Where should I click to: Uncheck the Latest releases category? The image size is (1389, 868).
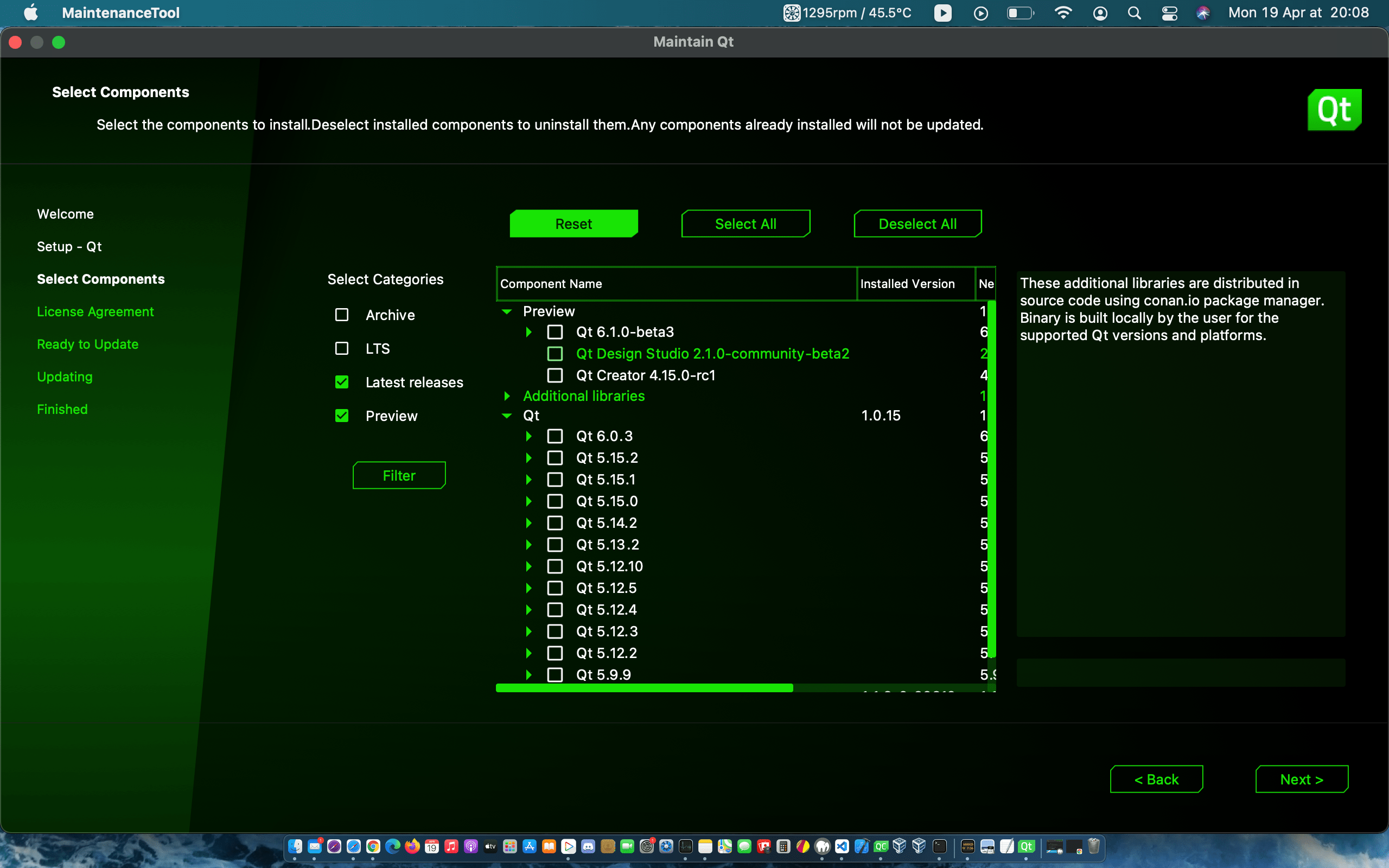click(342, 382)
